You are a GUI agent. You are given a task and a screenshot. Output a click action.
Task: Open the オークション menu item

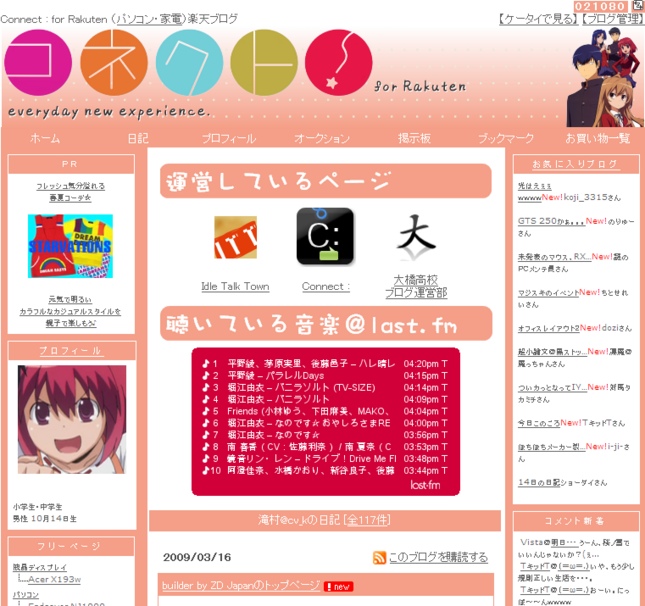point(322,138)
